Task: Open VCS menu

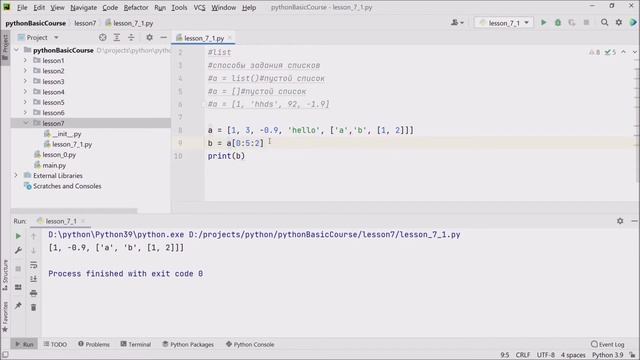Action: (x=199, y=7)
